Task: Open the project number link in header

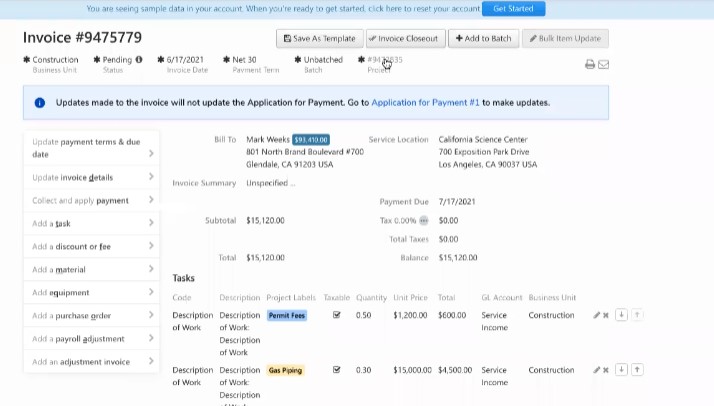Action: [385, 60]
